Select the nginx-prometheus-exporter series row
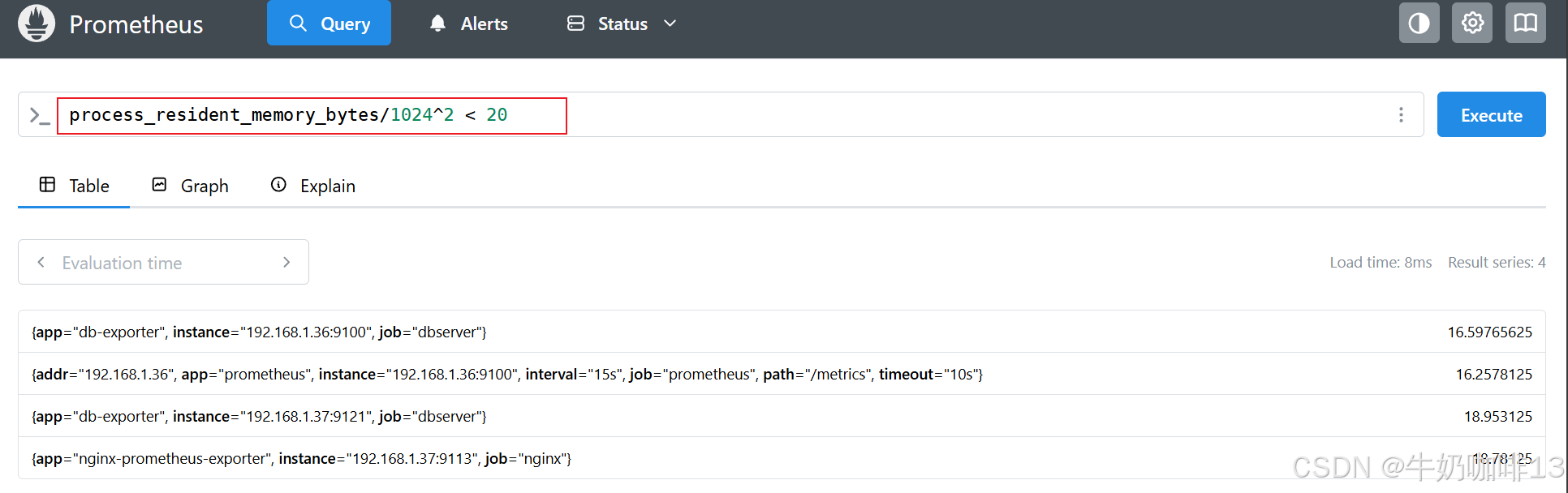Screen dimensions: 1568x493 (x=782, y=458)
